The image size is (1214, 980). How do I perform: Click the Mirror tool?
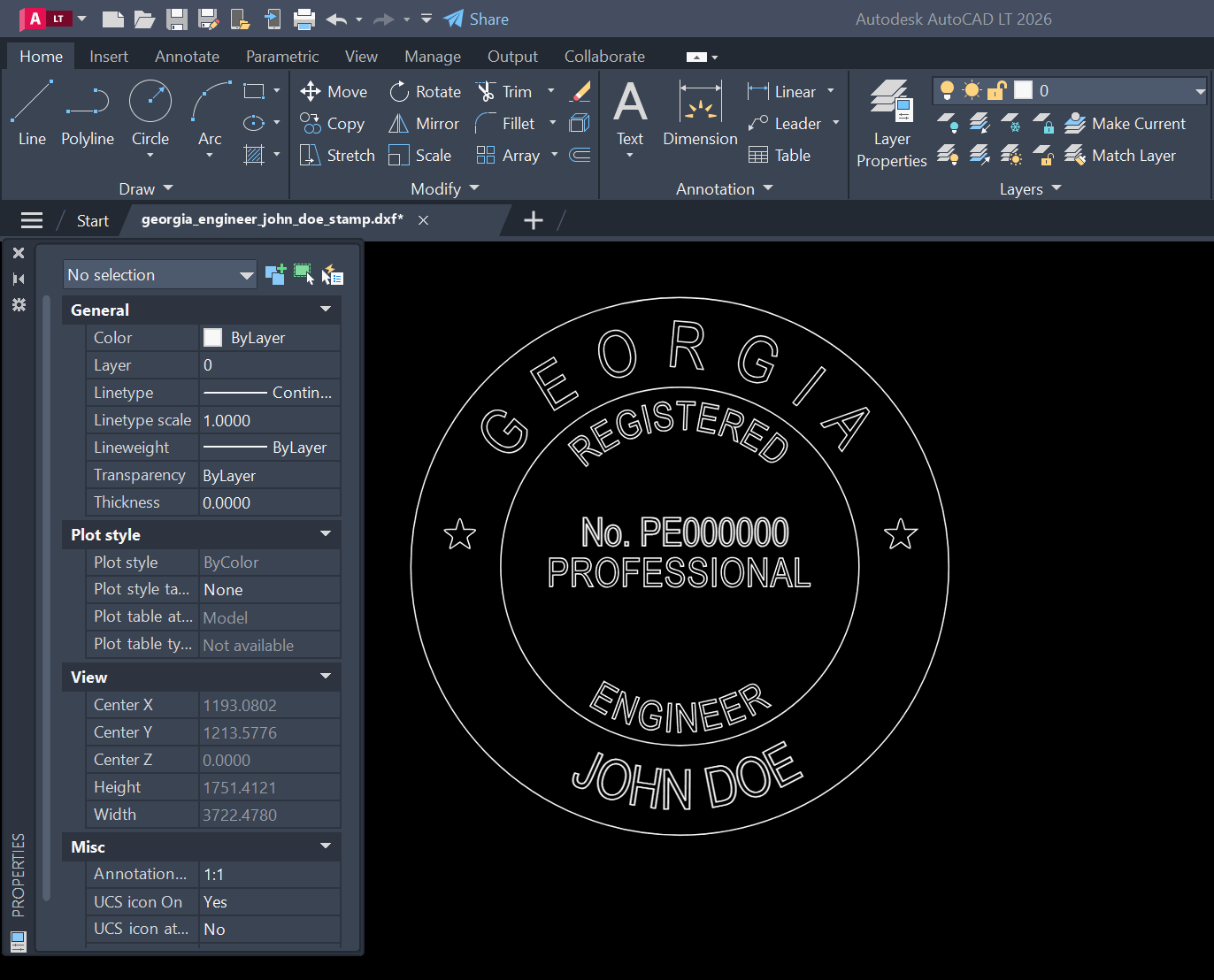(424, 124)
